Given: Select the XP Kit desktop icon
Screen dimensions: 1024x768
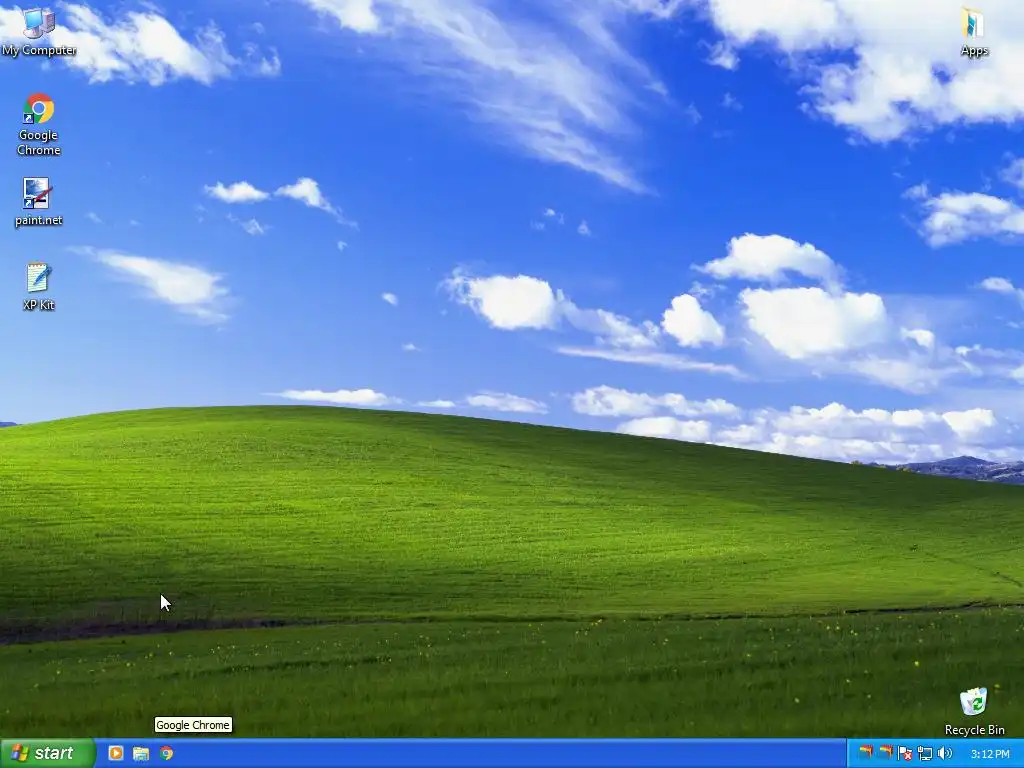Looking at the screenshot, I should [39, 286].
